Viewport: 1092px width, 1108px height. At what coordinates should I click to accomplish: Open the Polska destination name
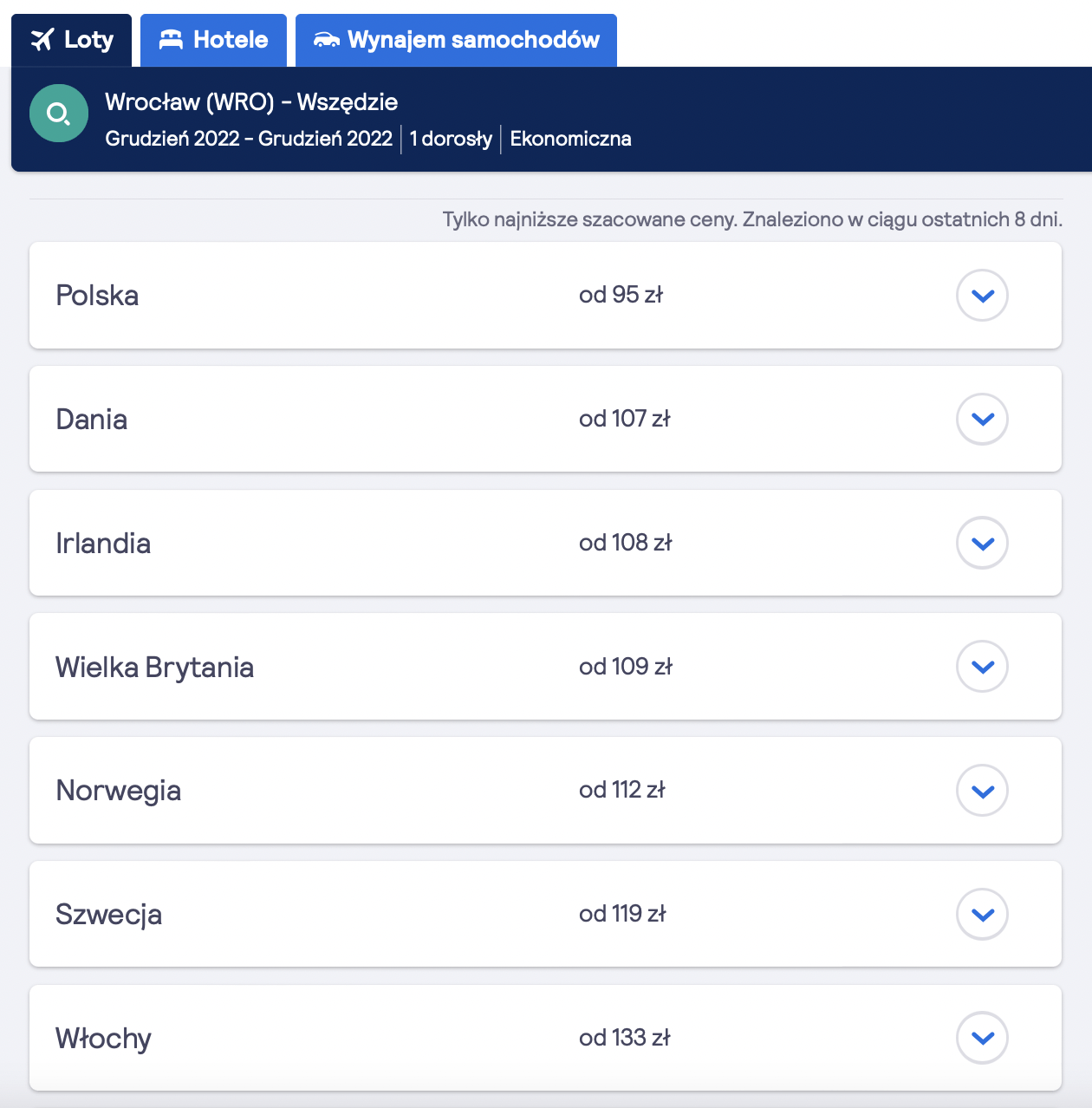tap(97, 296)
